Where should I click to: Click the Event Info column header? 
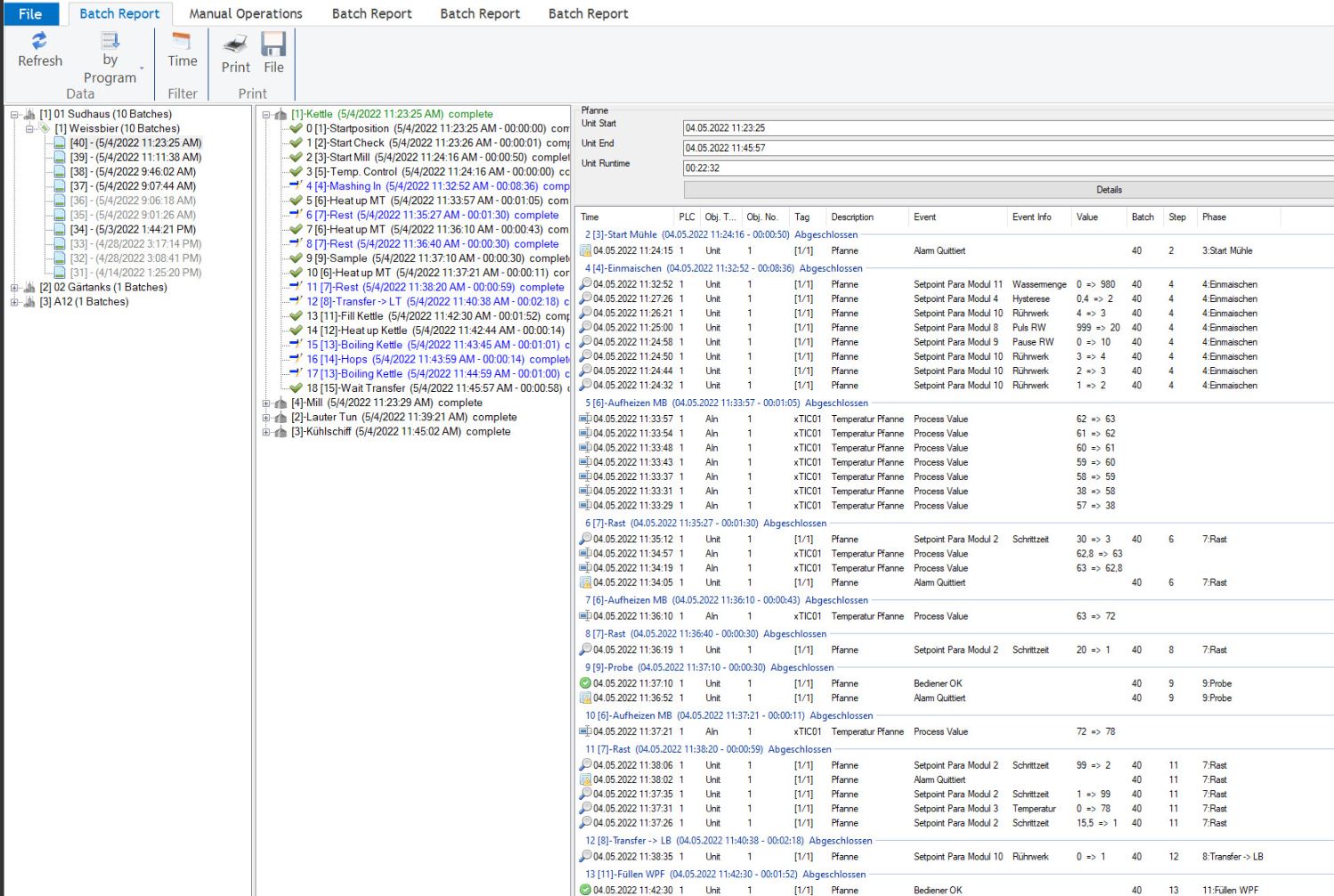pyautogui.click(x=1031, y=217)
